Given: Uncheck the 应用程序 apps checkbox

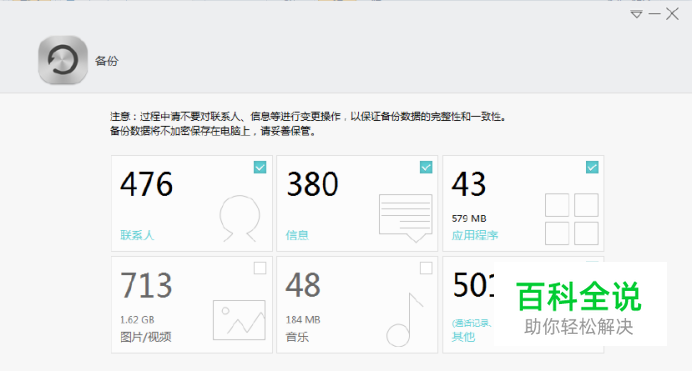Looking at the screenshot, I should (592, 167).
